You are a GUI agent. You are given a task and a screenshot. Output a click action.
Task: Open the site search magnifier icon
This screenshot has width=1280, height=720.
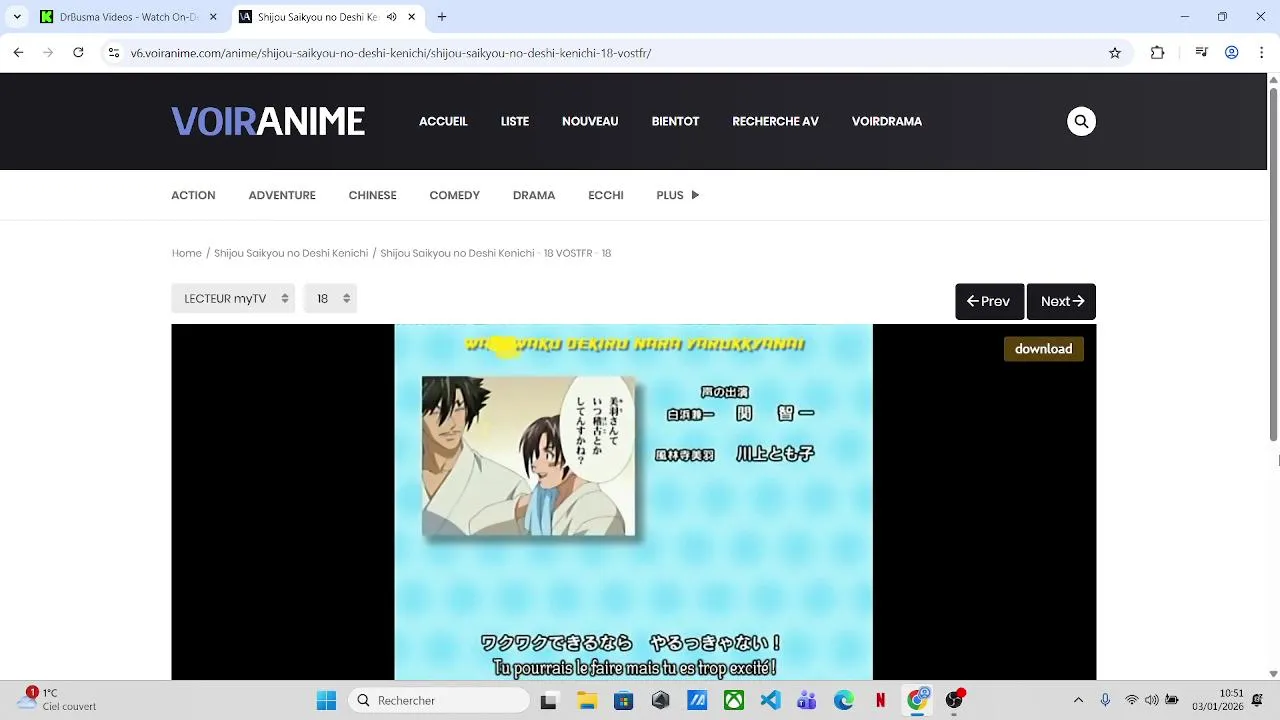point(1081,121)
